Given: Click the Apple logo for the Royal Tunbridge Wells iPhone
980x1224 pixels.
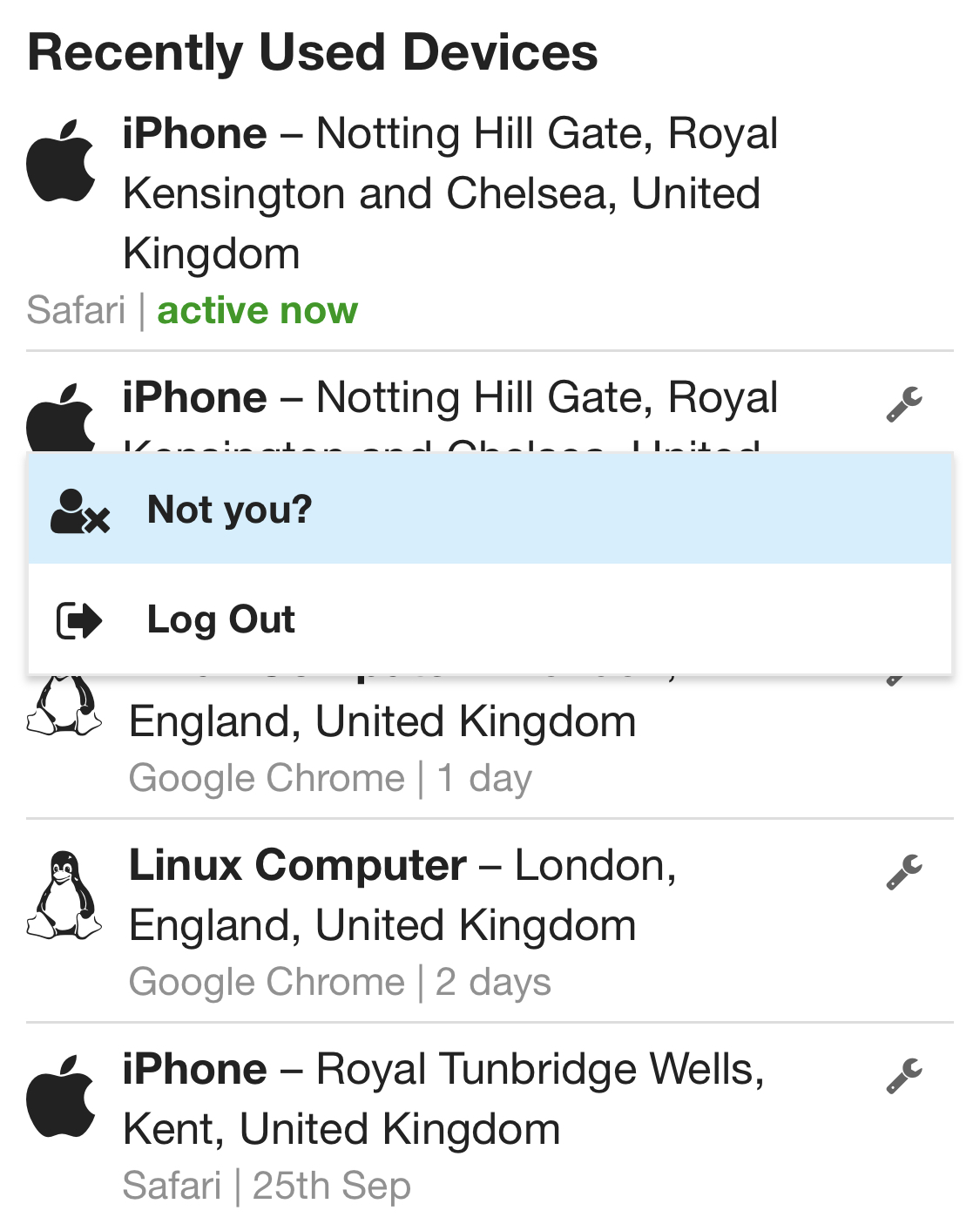Looking at the screenshot, I should pos(61,1097).
